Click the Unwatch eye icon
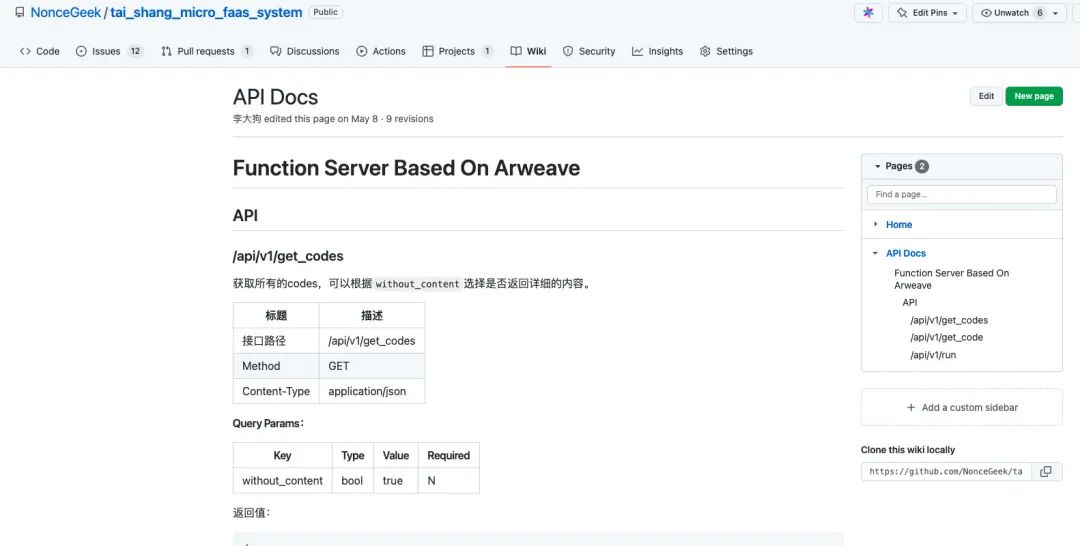 986,12
